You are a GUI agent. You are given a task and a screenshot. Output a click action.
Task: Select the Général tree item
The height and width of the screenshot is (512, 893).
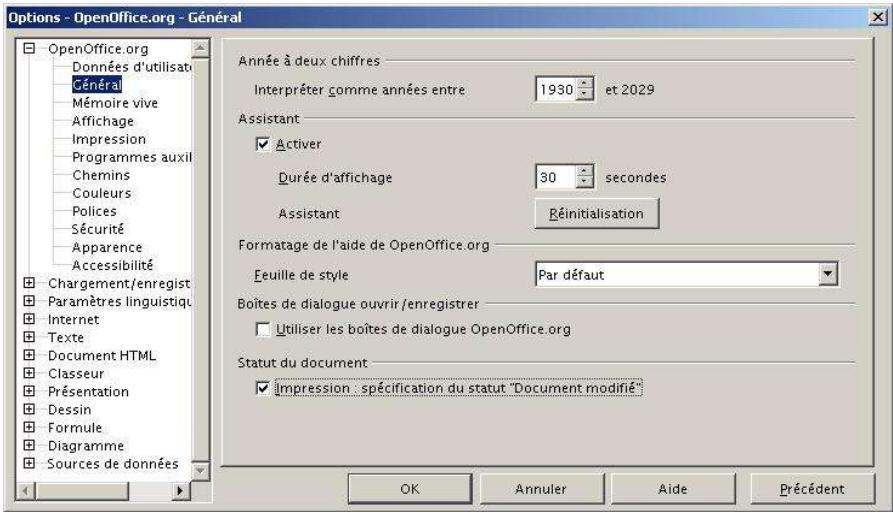97,85
